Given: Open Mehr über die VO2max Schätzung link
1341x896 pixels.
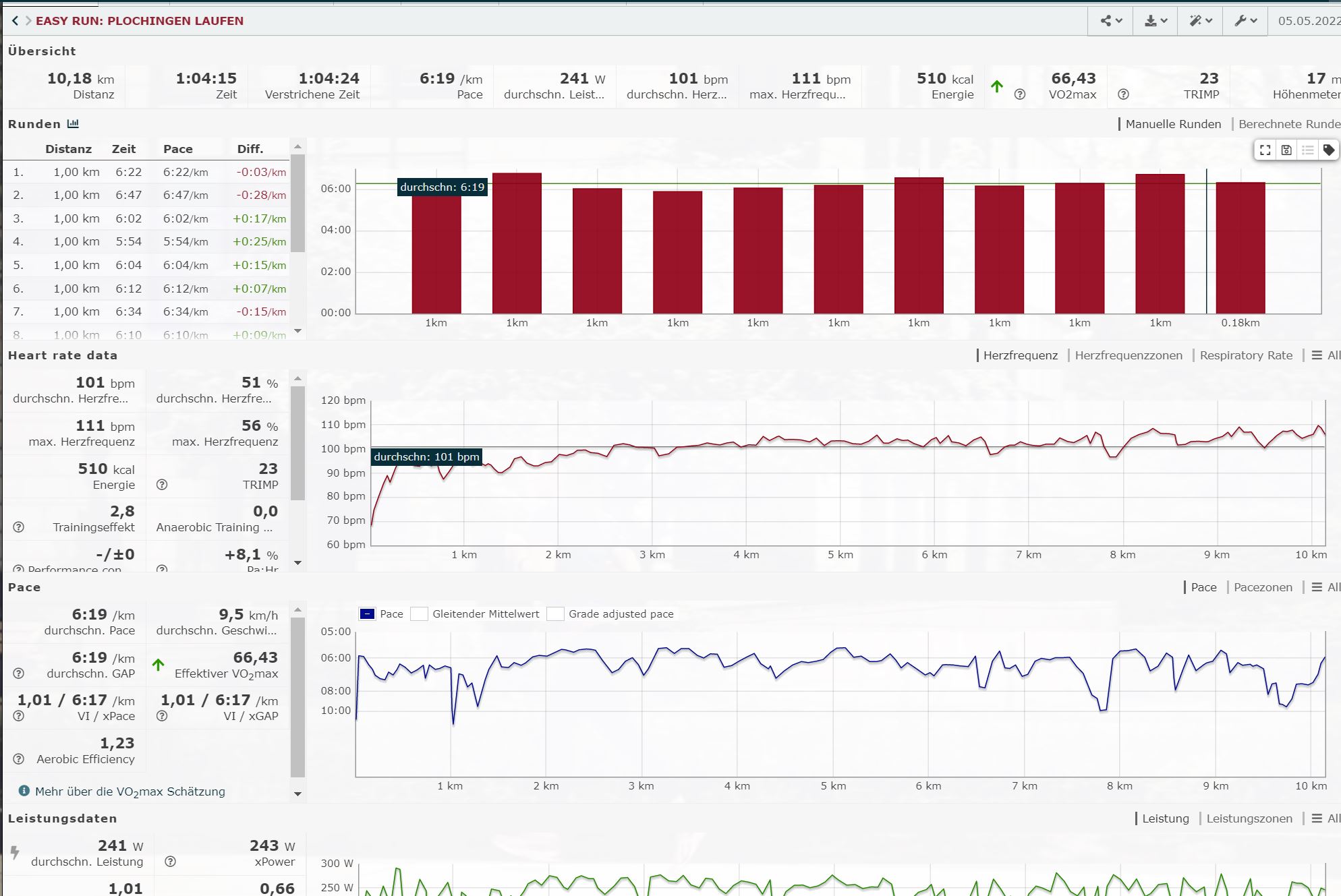Looking at the screenshot, I should tap(130, 792).
